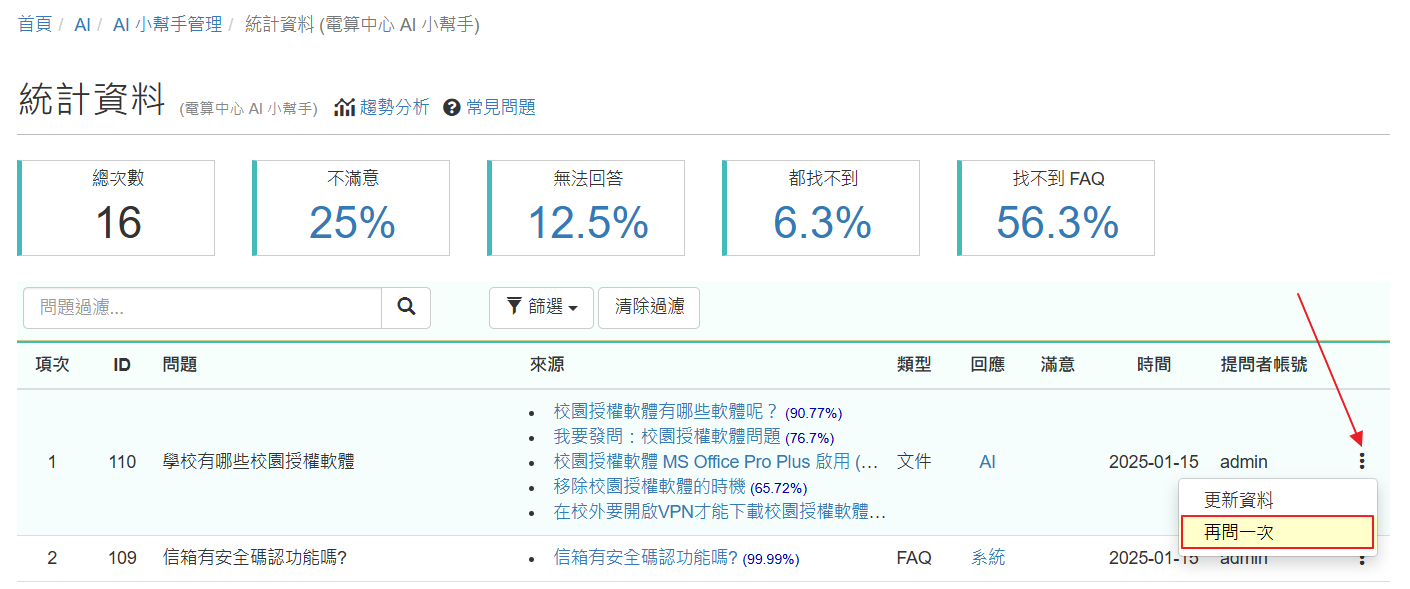Image resolution: width=1410 pixels, height=589 pixels.
Task: Click the magnifying glass search icon
Action: coord(406,308)
